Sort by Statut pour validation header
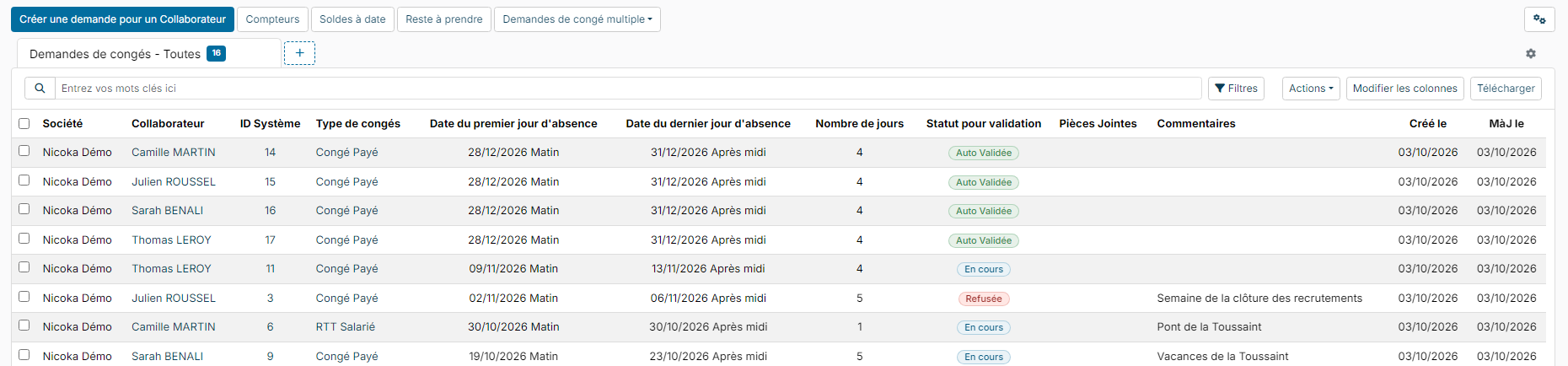Screen dimensions: 1568x366 pos(984,124)
